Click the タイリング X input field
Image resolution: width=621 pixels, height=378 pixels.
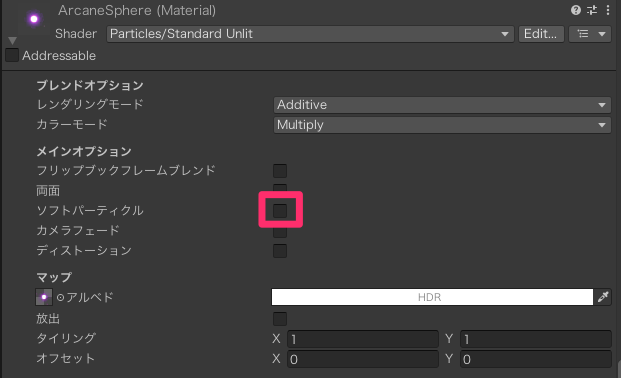click(x=363, y=339)
